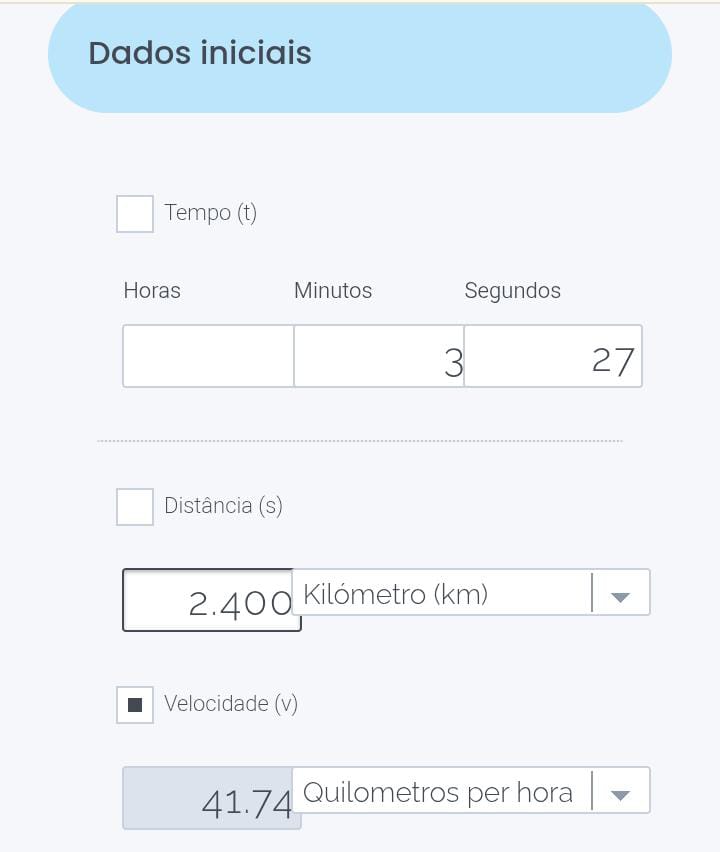Click the speed field showing 41.74
The width and height of the screenshot is (720, 852).
coord(210,799)
